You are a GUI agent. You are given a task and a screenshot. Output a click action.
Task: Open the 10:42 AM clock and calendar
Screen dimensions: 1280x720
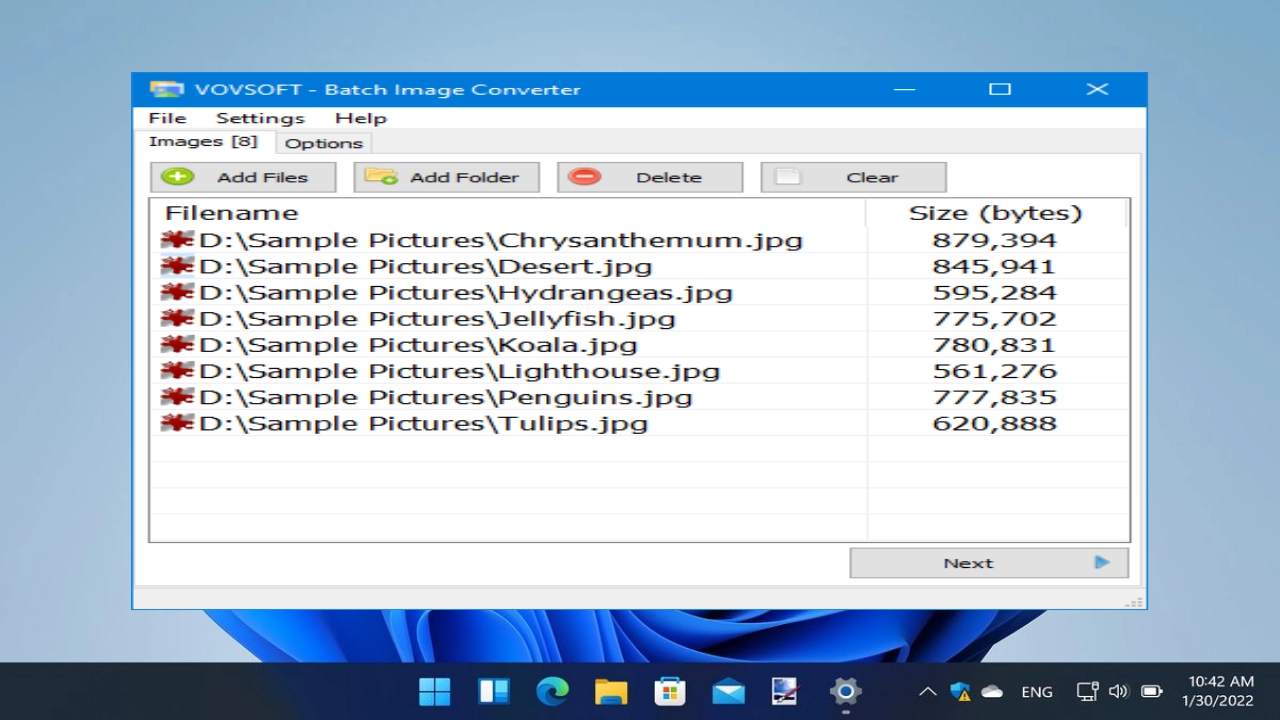point(1218,691)
